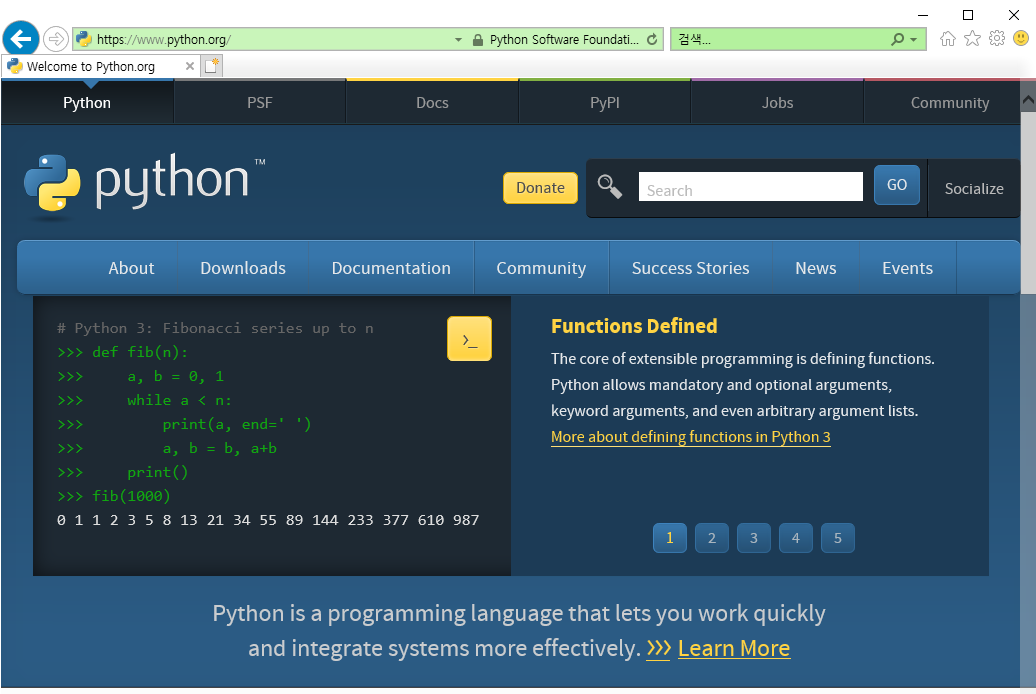This screenshot has width=1036, height=694.
Task: Open the Docs top tab
Action: [432, 102]
